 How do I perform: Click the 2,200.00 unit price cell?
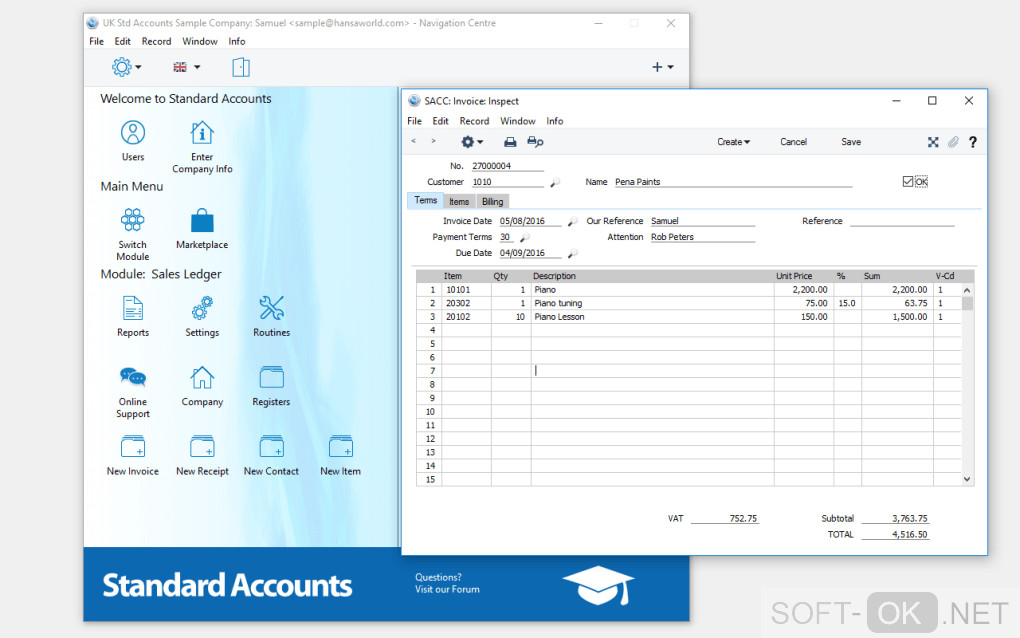pyautogui.click(x=803, y=289)
